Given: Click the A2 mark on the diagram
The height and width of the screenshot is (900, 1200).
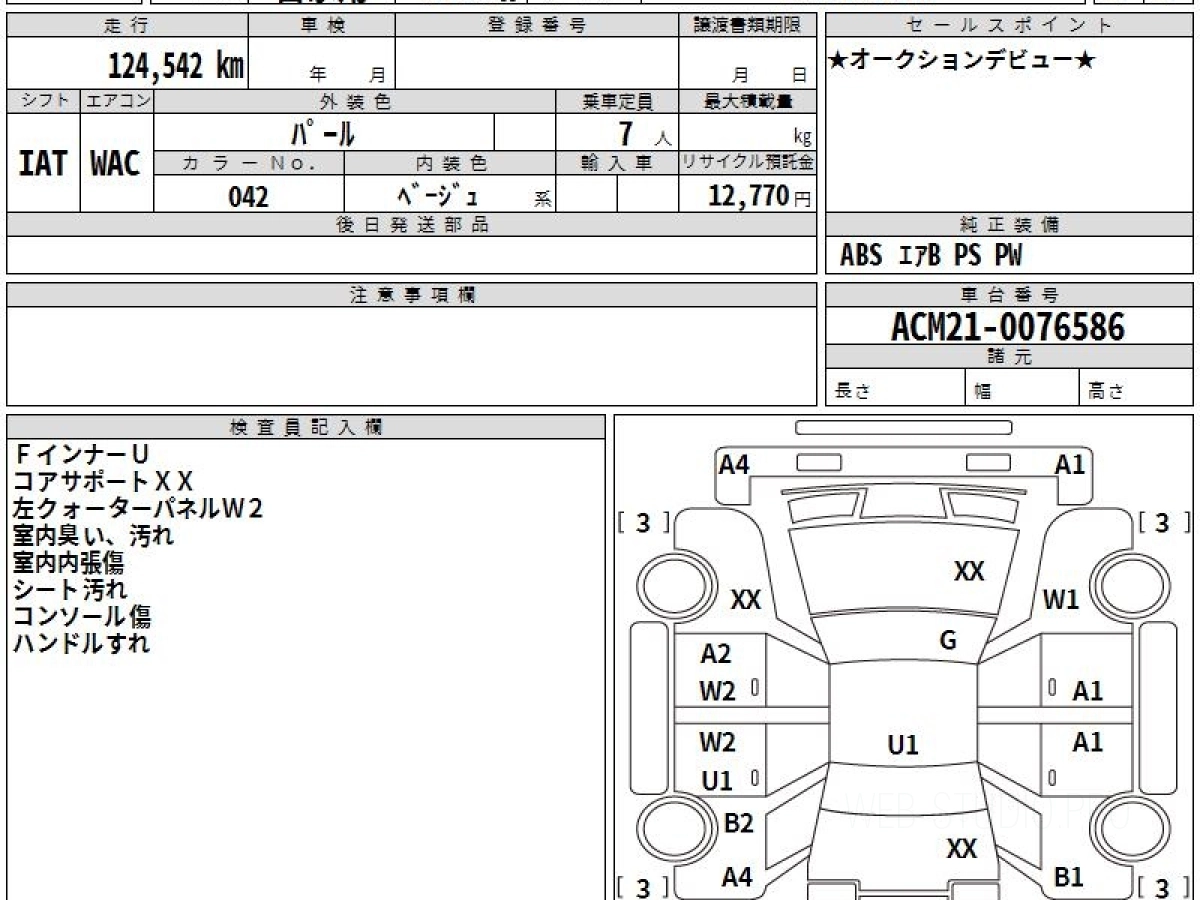Looking at the screenshot, I should [716, 654].
